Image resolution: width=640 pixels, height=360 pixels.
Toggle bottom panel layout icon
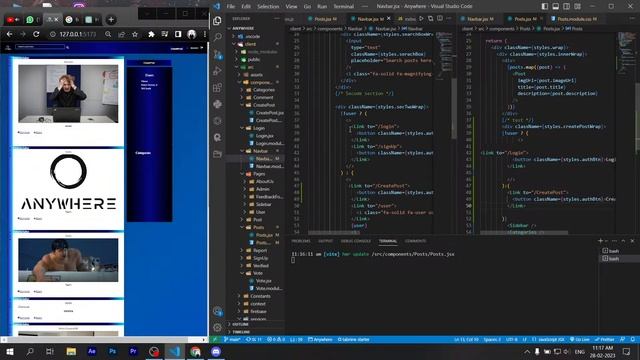coord(556,6)
